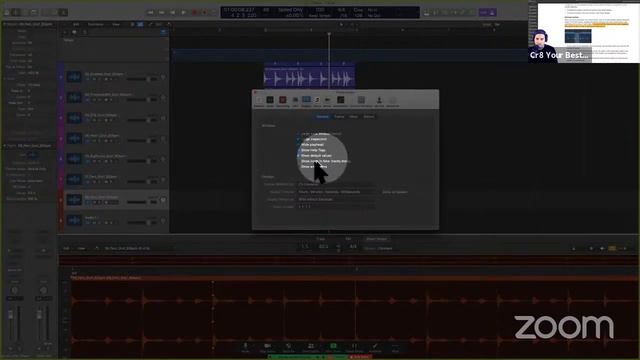
Task: Switch to Editors sub-tab in Display preferences
Action: click(x=369, y=117)
